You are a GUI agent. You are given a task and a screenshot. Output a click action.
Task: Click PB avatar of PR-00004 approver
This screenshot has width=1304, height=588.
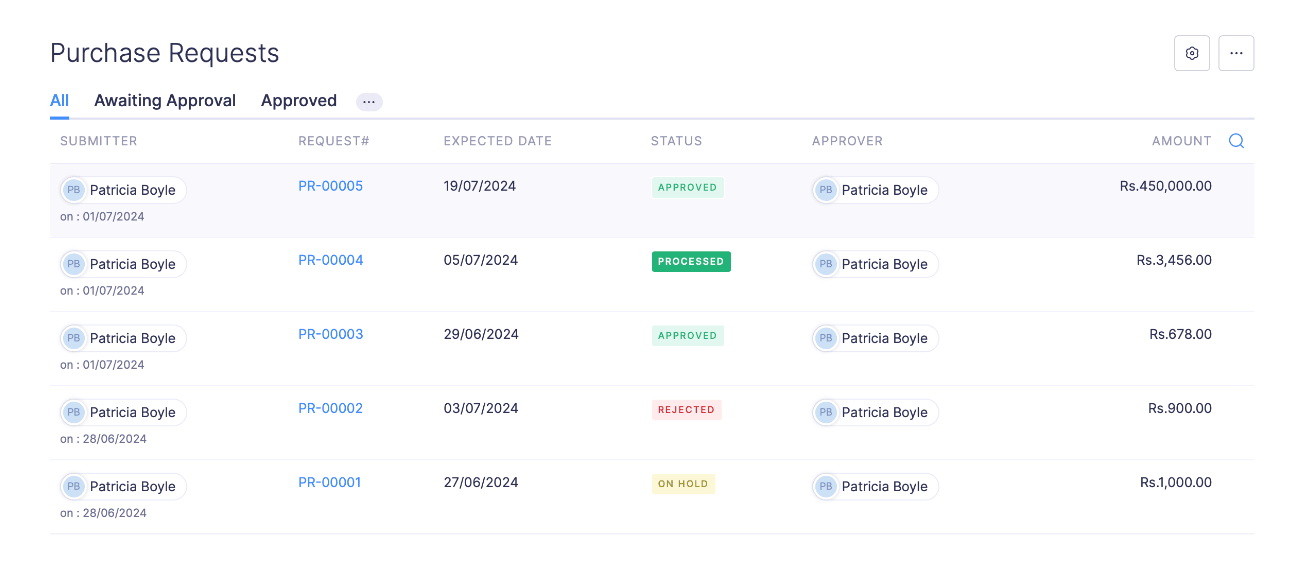(x=825, y=264)
